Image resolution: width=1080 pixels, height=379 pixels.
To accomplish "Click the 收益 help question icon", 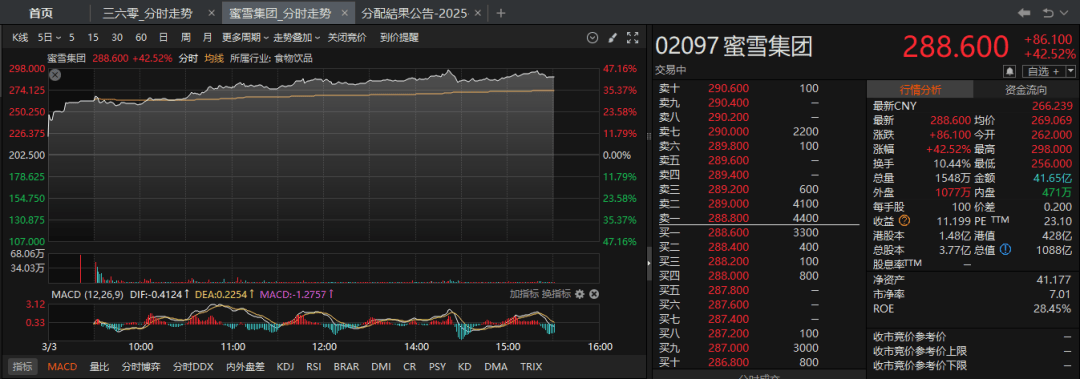I will (x=904, y=221).
